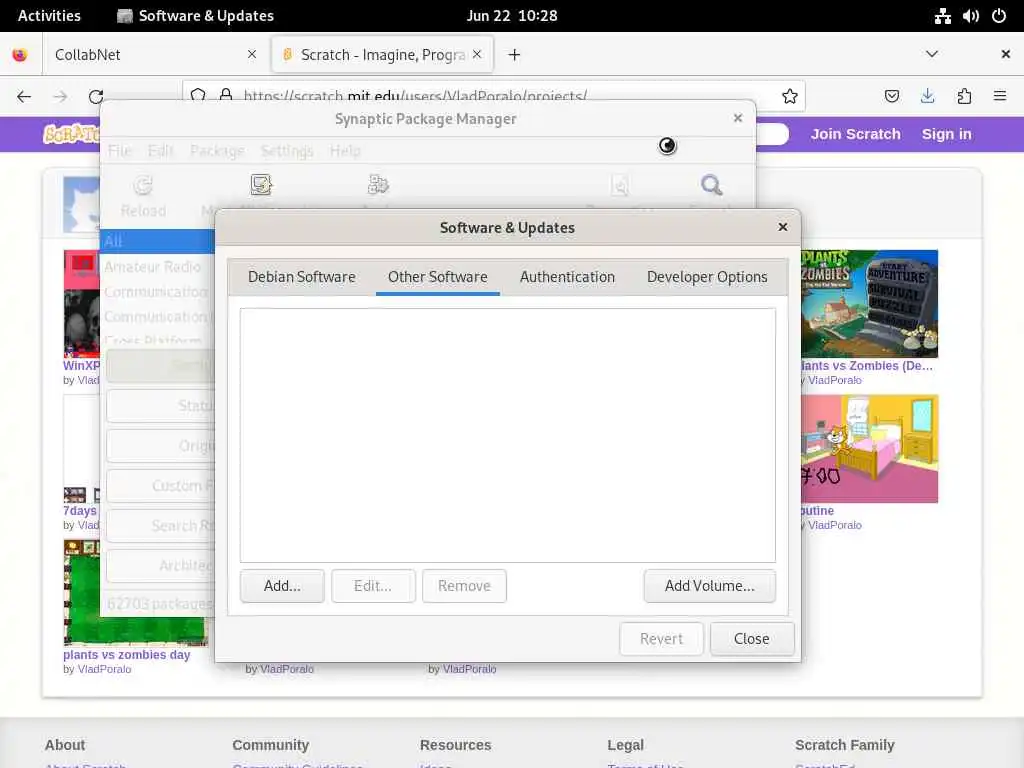The height and width of the screenshot is (768, 1024).
Task: Click the Firefox back arrow
Action: point(24,97)
